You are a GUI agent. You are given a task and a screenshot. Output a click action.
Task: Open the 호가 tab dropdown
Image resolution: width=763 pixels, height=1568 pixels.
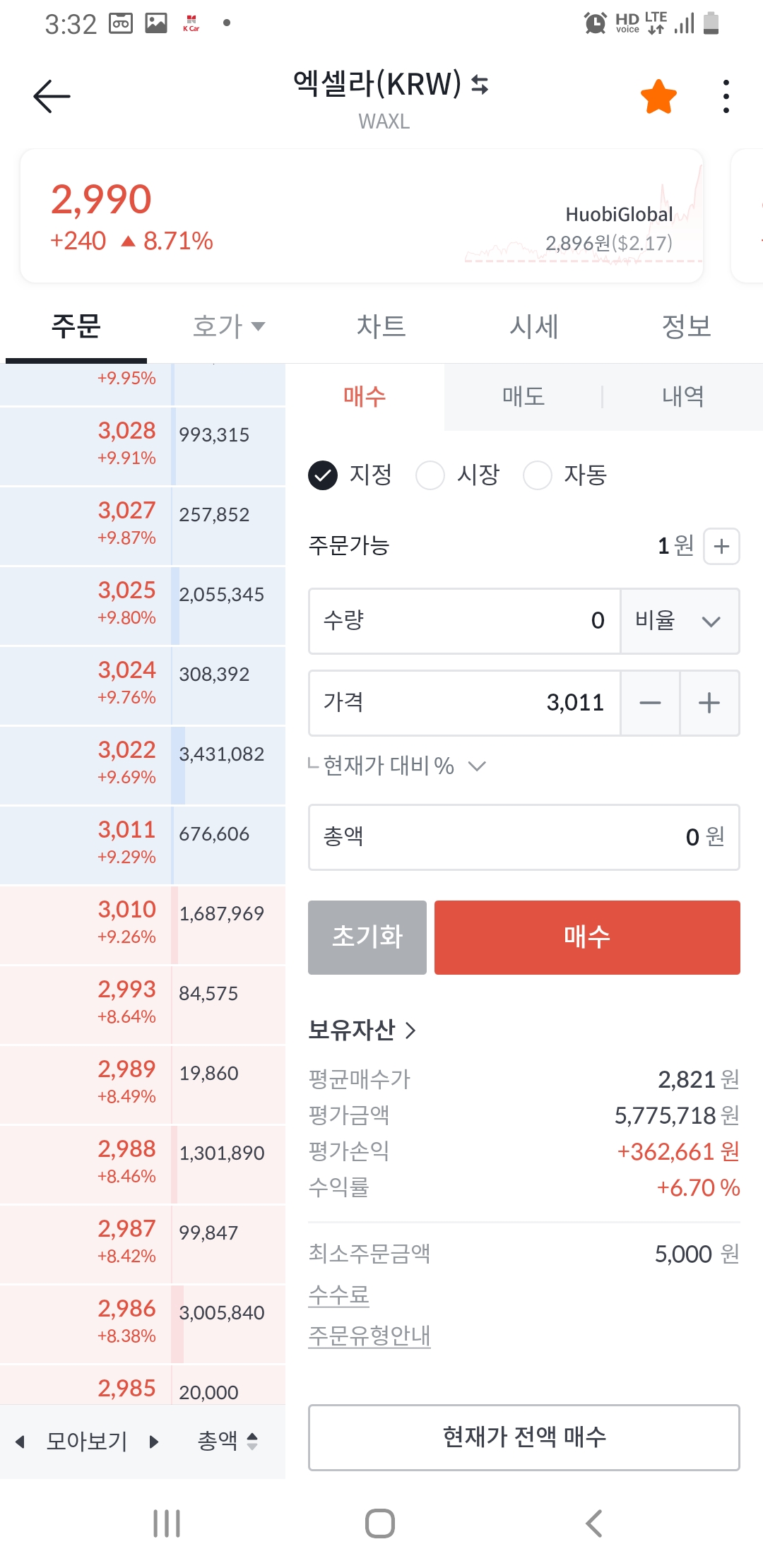coord(229,326)
